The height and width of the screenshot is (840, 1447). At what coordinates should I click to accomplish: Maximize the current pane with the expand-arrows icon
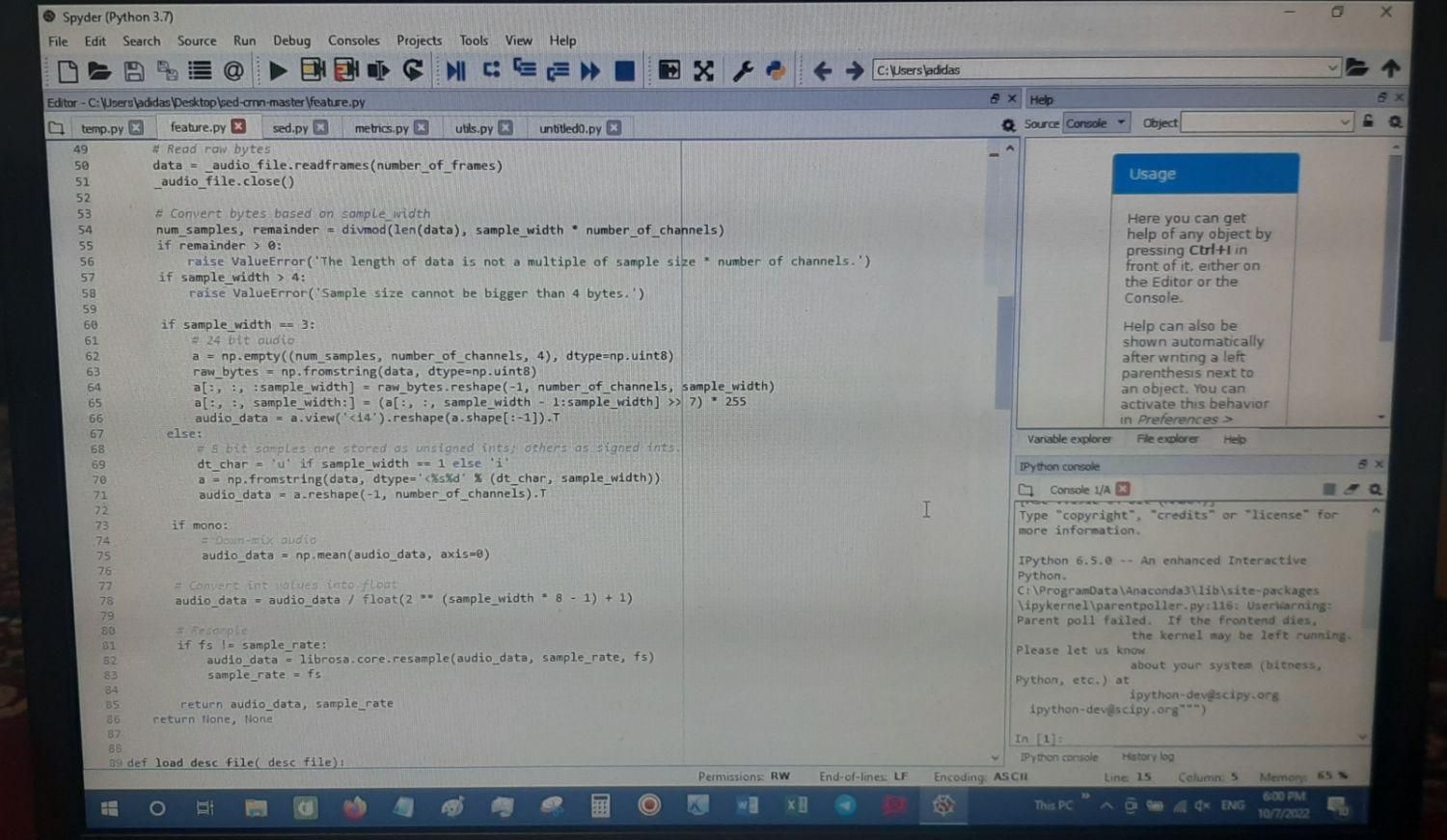(x=703, y=70)
